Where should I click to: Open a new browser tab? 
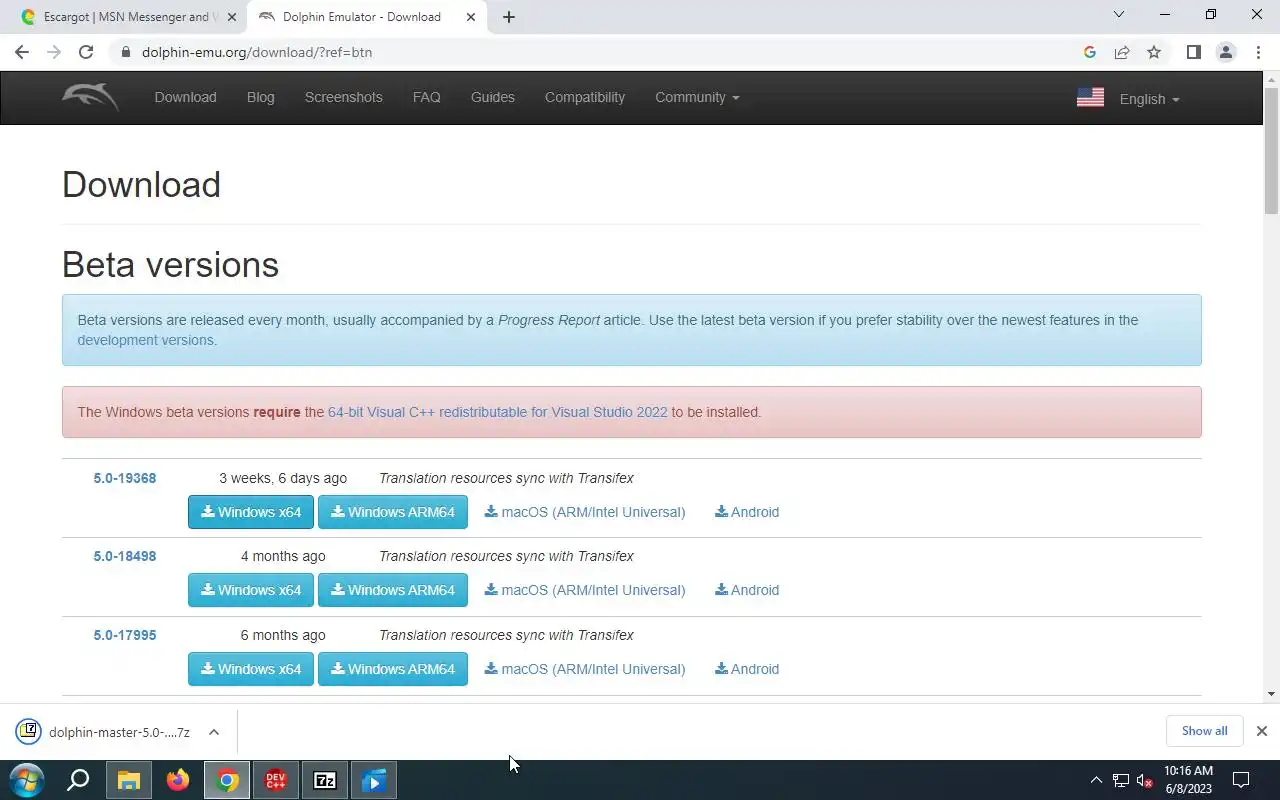click(x=508, y=17)
